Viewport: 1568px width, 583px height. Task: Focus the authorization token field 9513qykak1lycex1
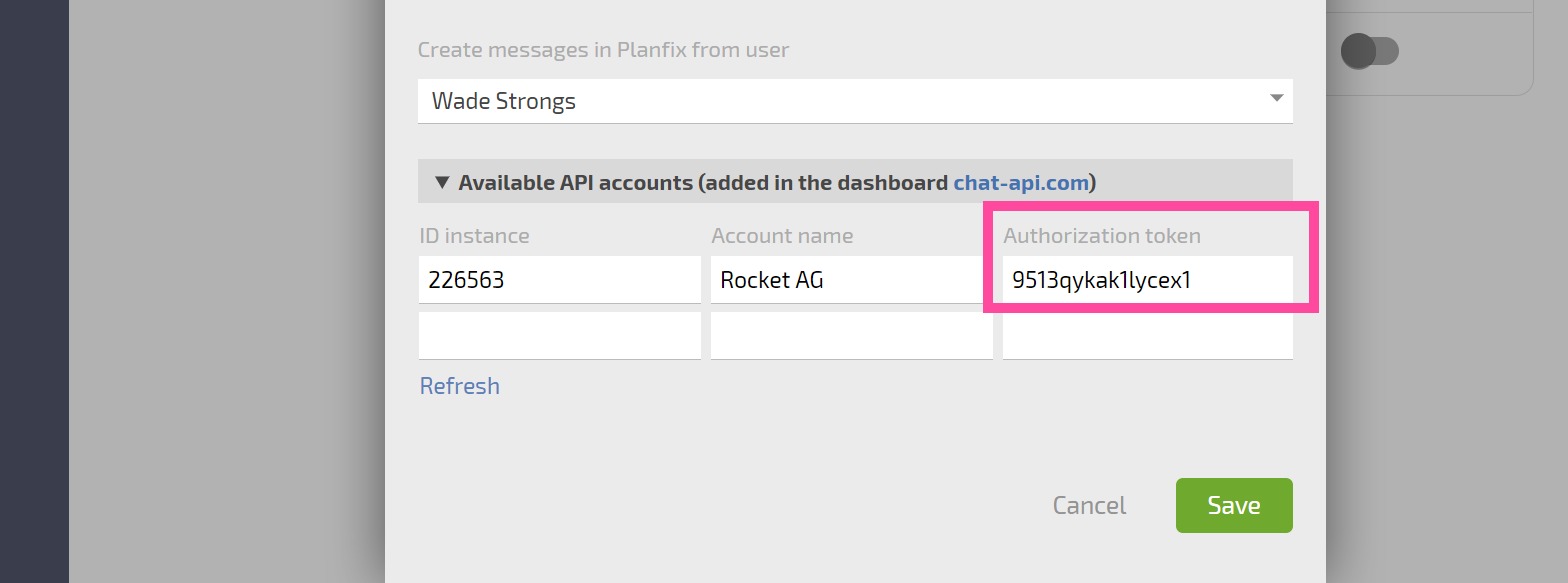[1147, 280]
